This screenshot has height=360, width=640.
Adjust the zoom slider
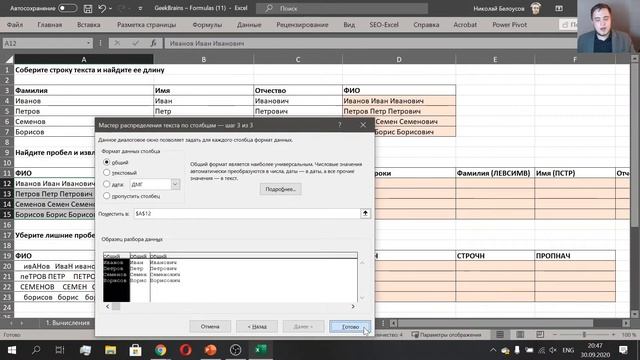pyautogui.click(x=584, y=335)
